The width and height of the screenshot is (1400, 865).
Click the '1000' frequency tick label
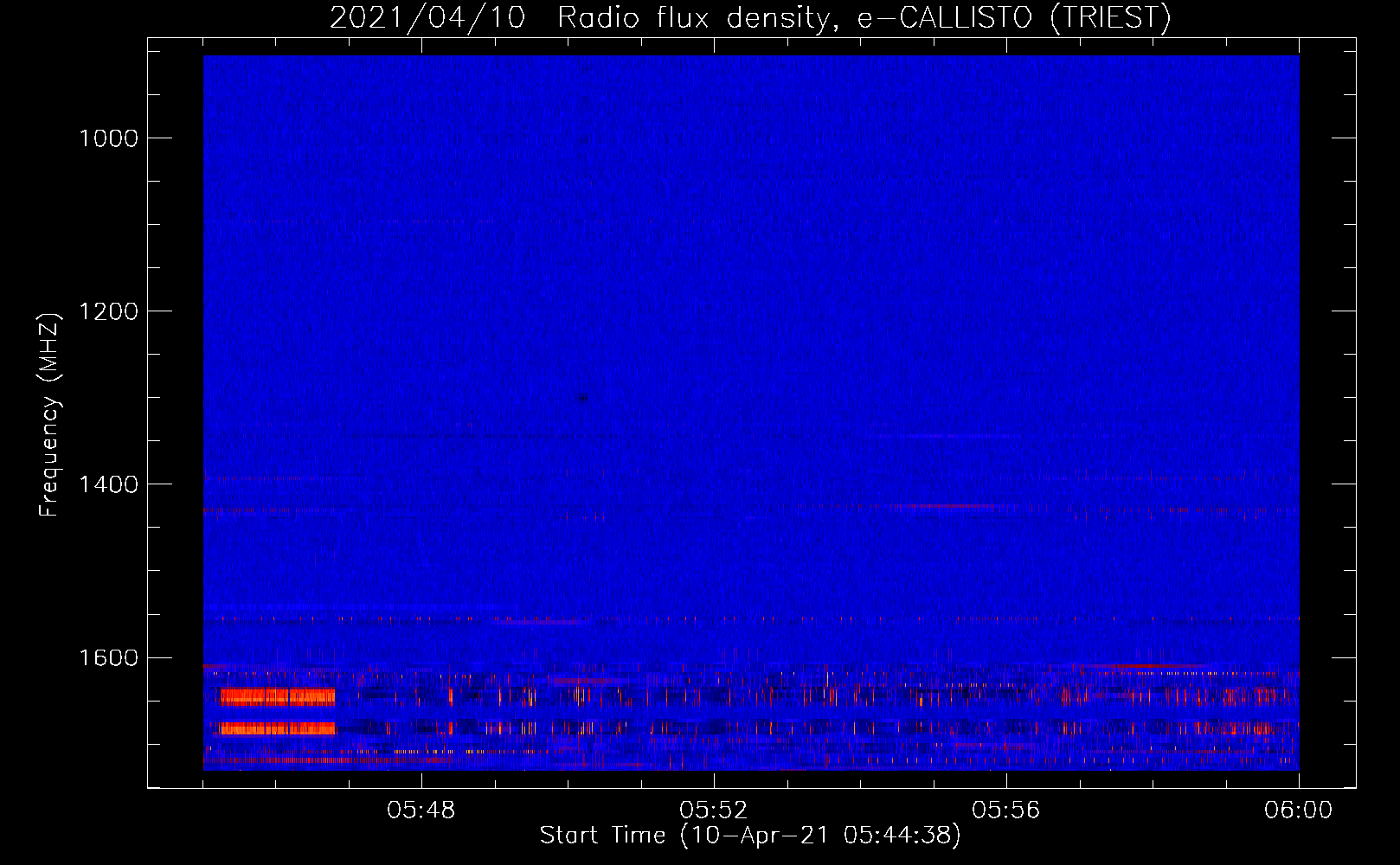coord(108,138)
